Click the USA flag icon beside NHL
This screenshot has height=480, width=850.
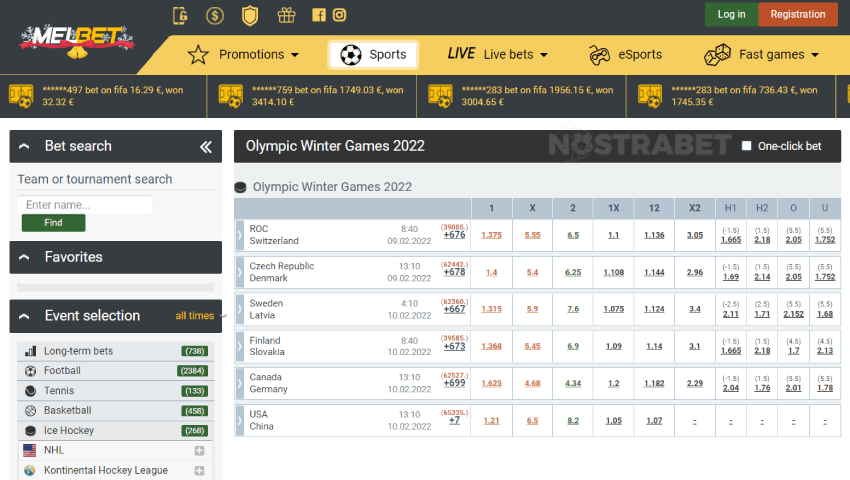coord(30,450)
